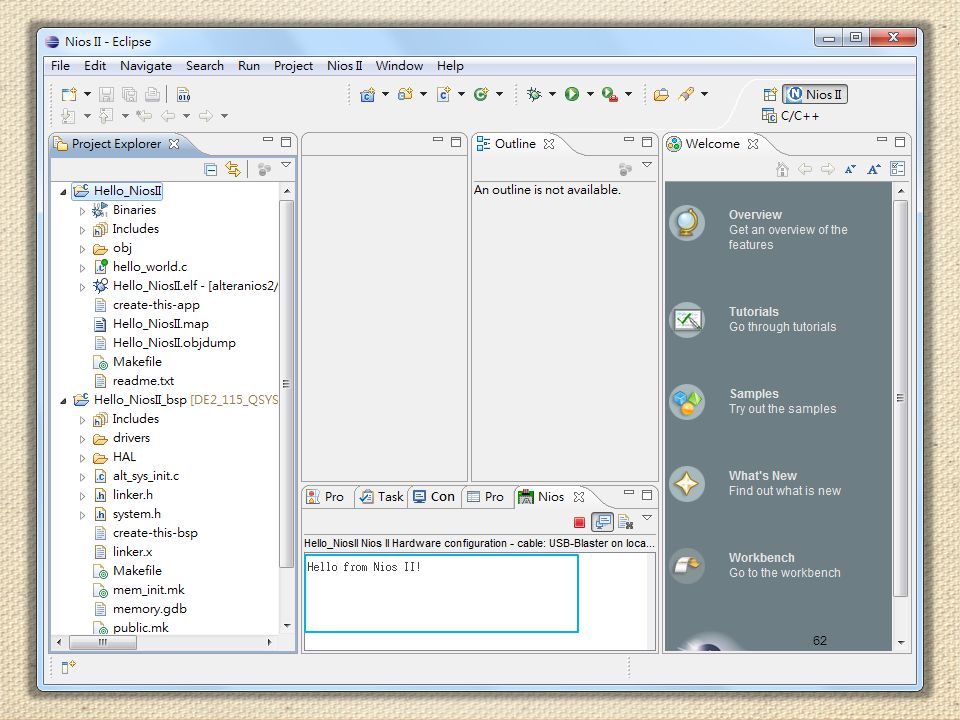Click the Remove terminated launches icon

pyautogui.click(x=625, y=522)
